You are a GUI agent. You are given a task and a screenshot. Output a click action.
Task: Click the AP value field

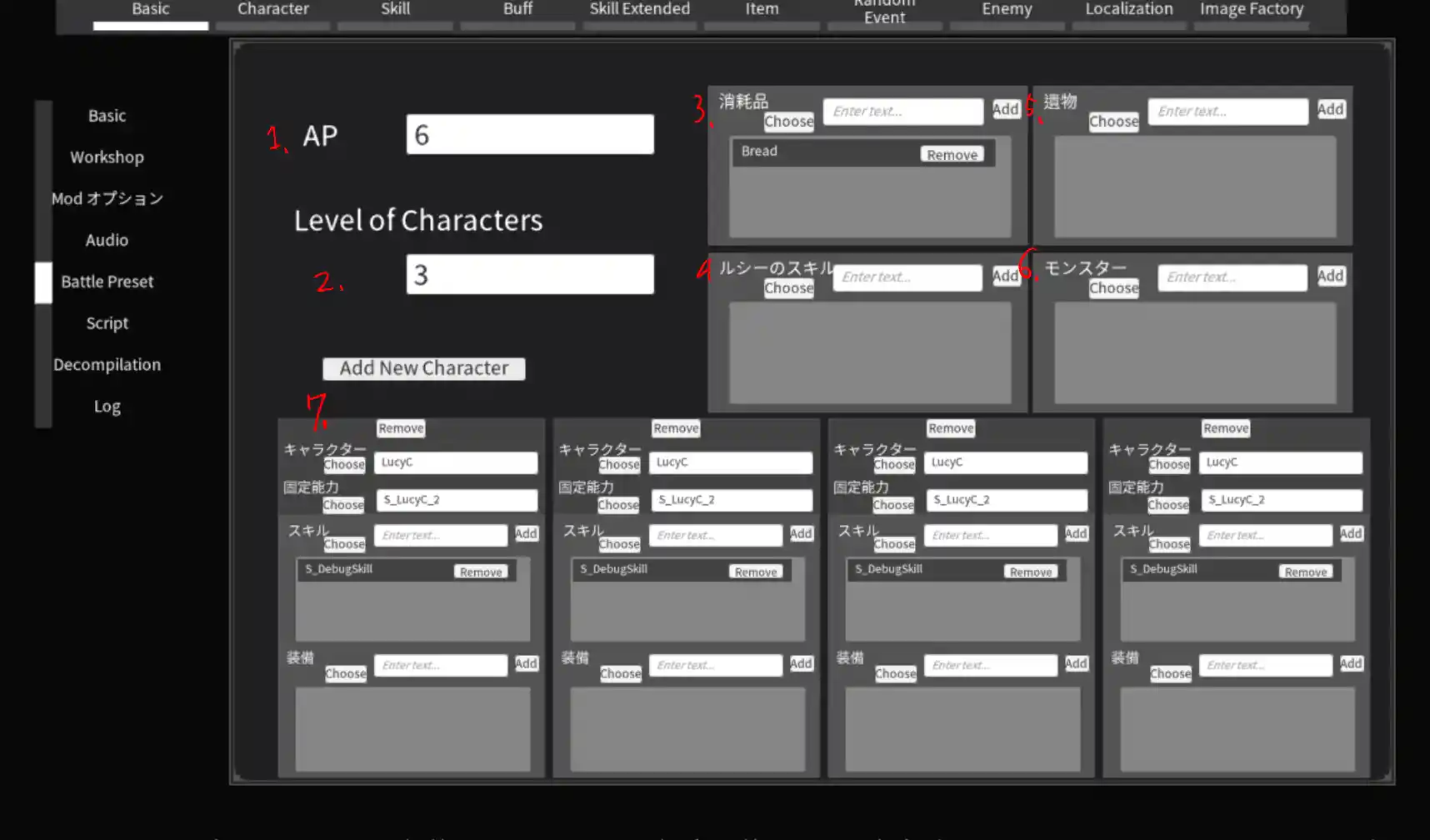[x=530, y=134]
